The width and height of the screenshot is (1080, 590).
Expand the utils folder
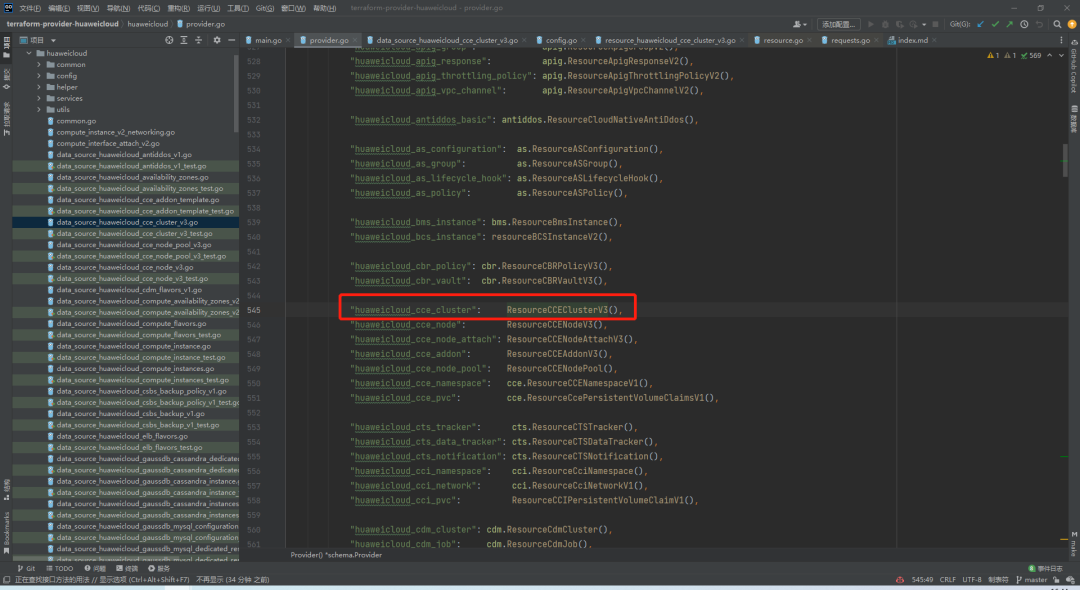coord(39,109)
